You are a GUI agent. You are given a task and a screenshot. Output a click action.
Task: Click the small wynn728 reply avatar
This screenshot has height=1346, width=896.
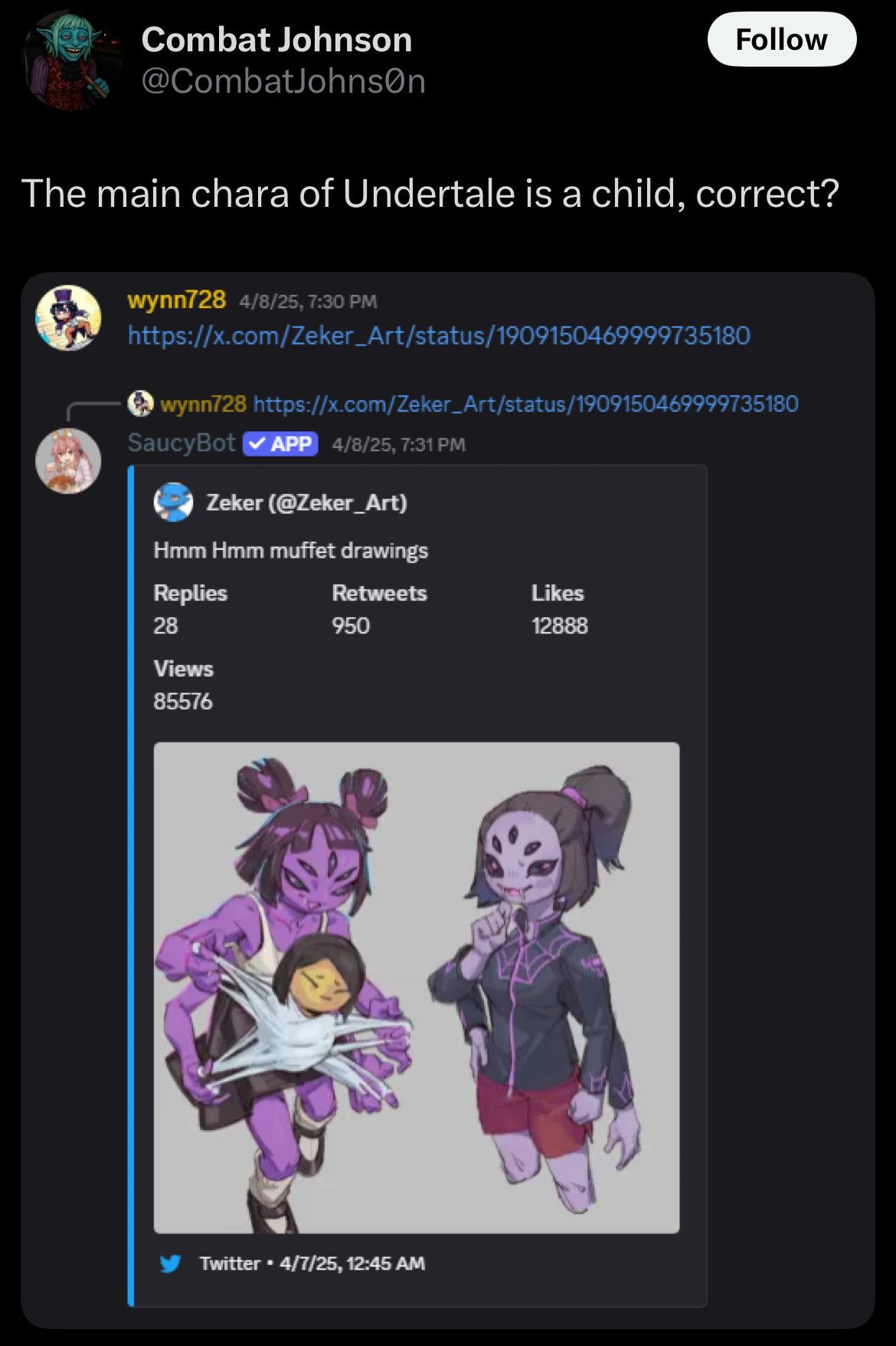140,403
